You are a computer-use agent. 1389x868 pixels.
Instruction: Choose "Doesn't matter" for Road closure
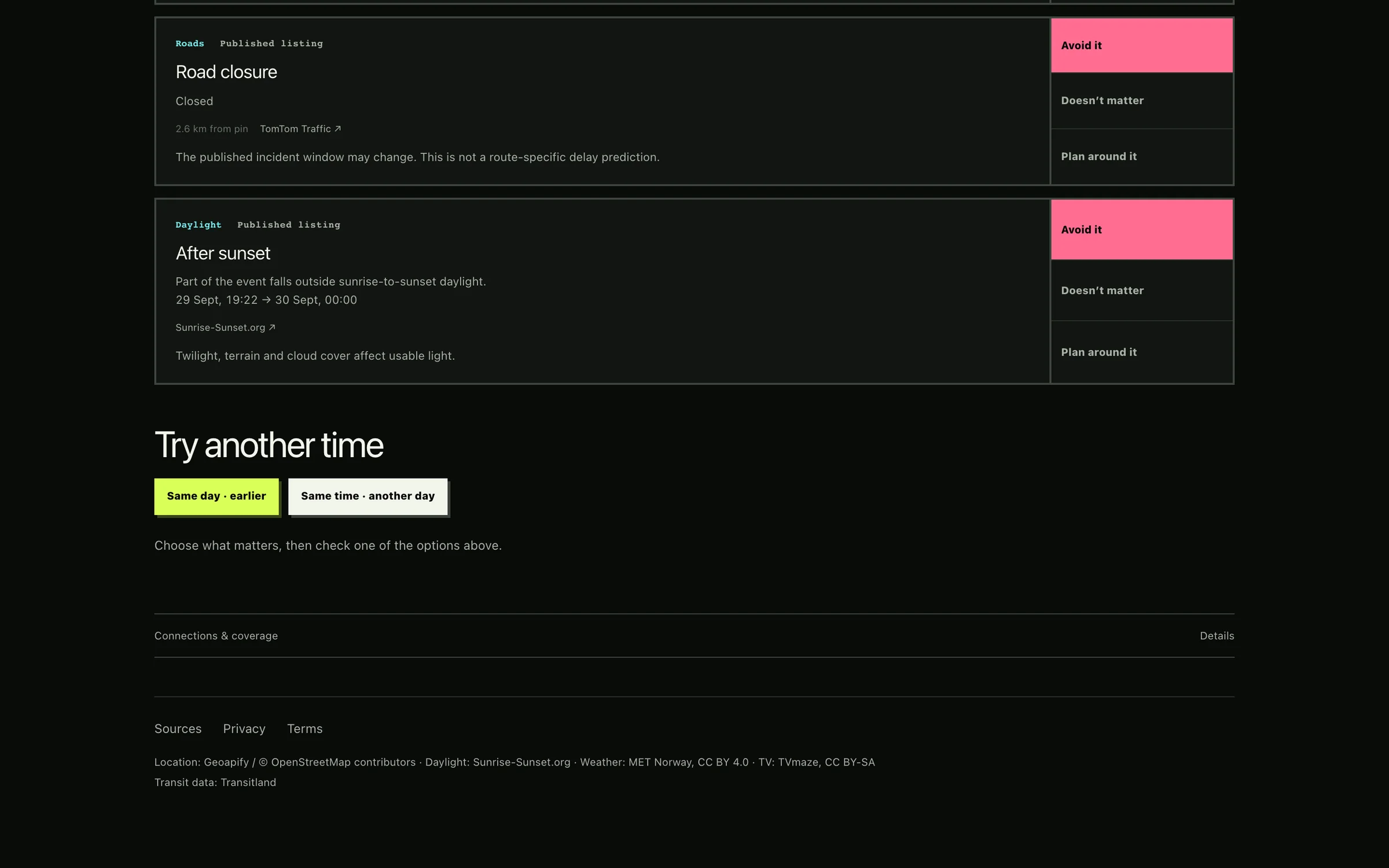1141,101
